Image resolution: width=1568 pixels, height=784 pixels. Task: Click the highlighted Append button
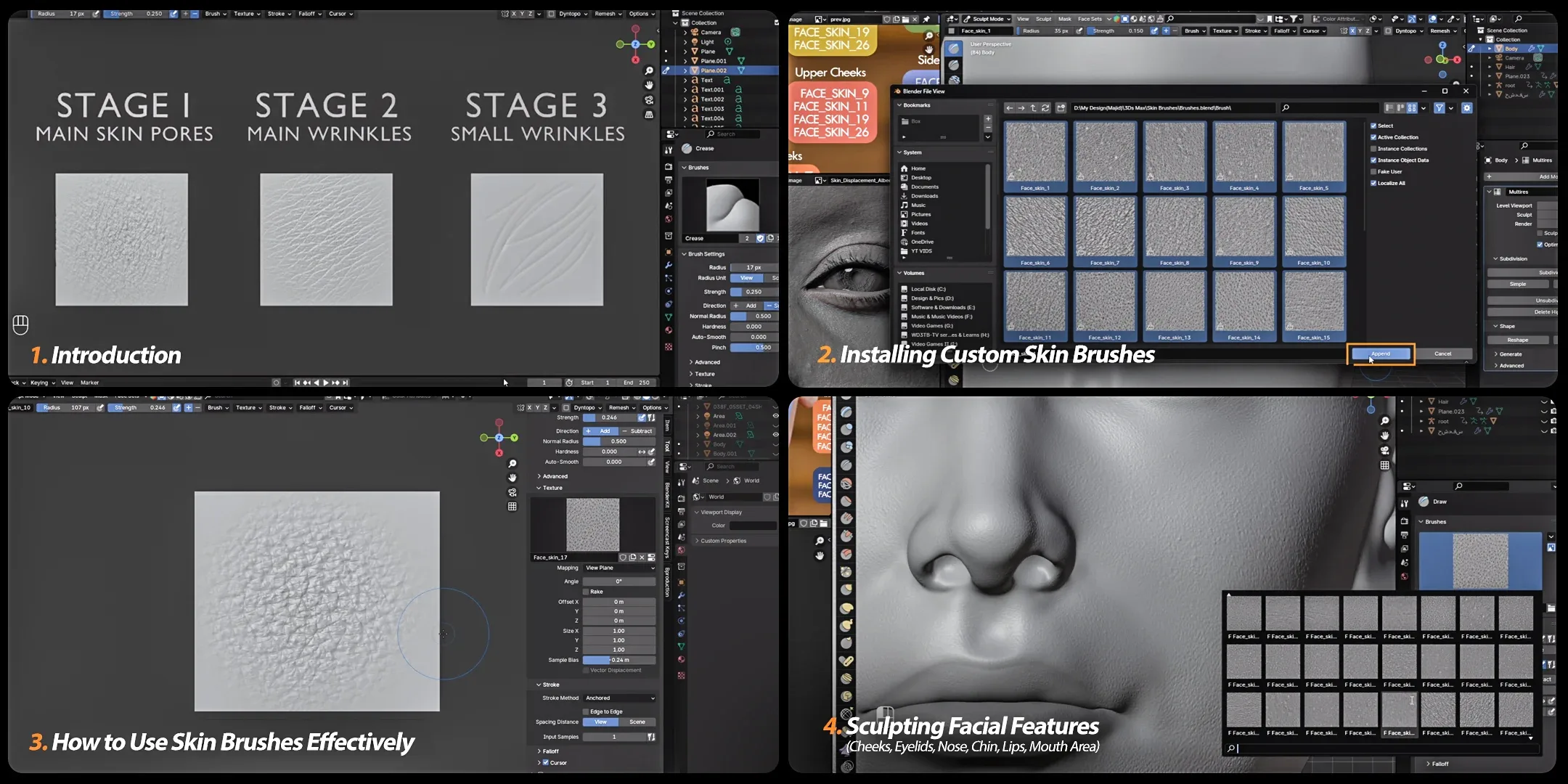(x=1381, y=354)
